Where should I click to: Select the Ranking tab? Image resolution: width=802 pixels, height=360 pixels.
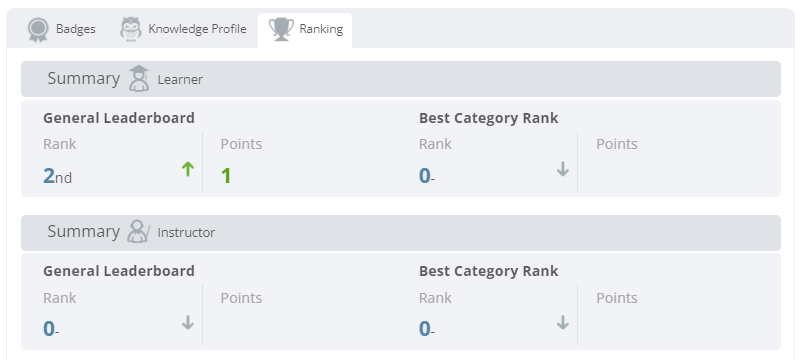(305, 30)
